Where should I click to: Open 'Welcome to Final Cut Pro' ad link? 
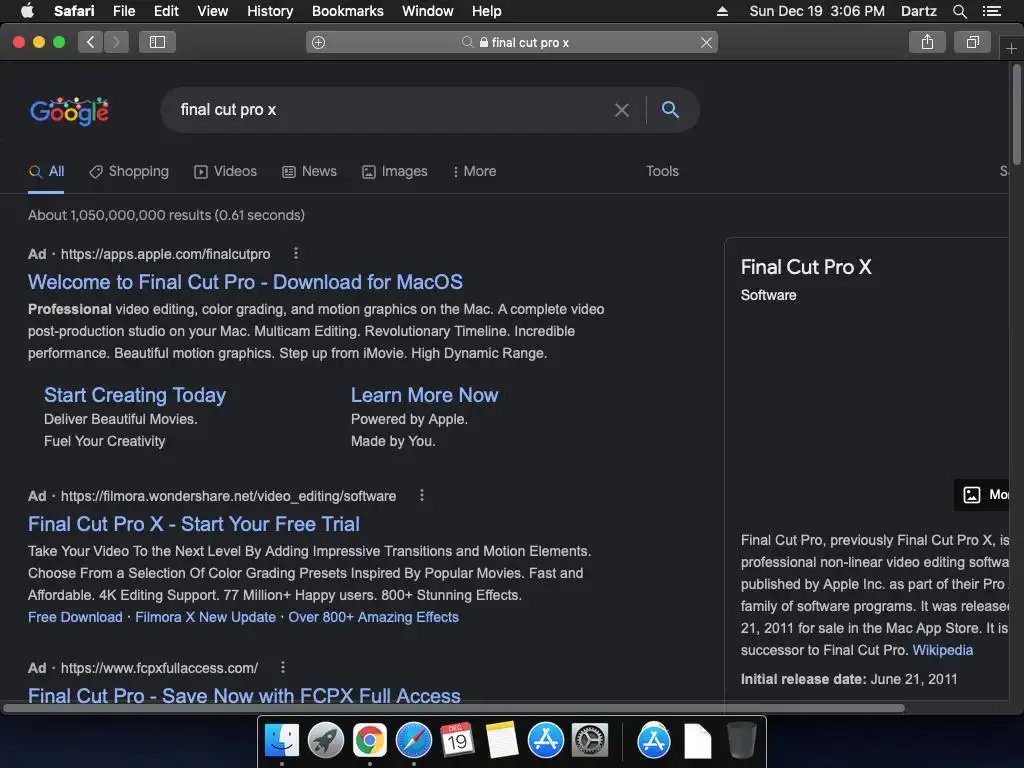pos(245,281)
